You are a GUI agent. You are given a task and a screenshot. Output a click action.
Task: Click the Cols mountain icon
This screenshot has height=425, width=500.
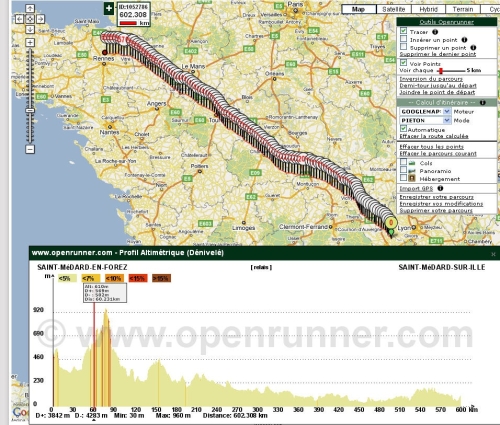412,163
